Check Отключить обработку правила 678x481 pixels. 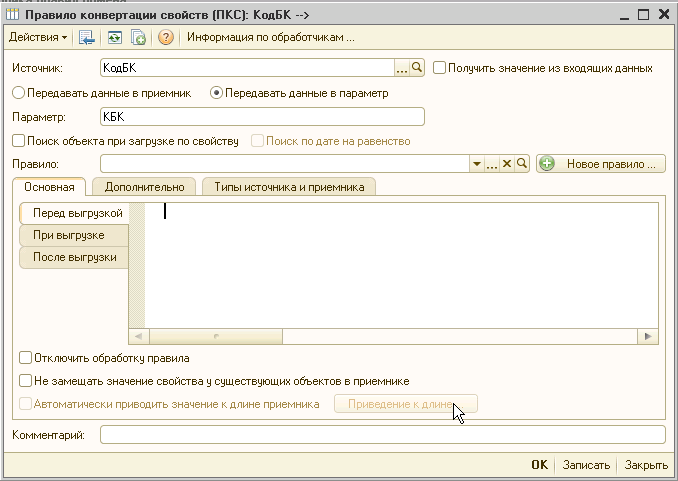coord(26,357)
